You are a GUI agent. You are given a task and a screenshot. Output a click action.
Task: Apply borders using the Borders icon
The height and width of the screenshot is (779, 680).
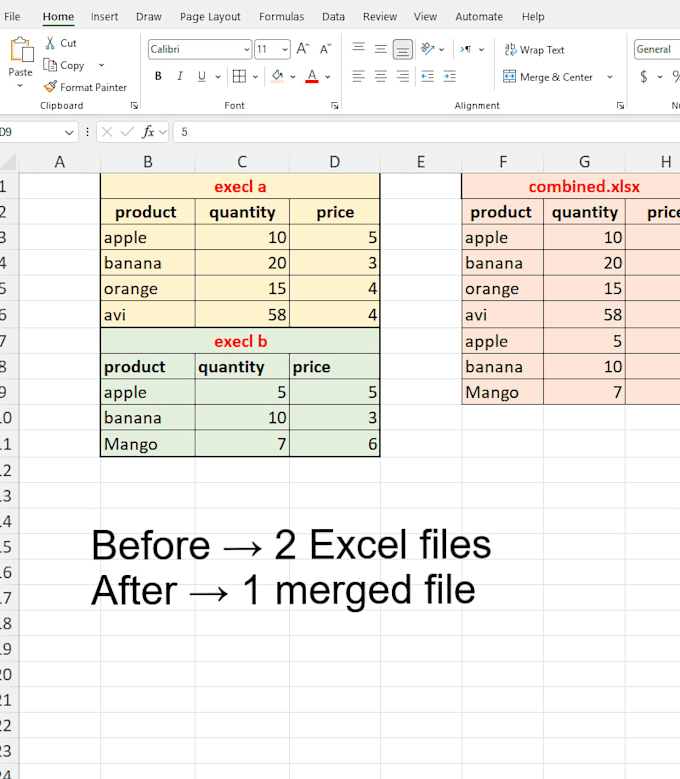coord(239,76)
